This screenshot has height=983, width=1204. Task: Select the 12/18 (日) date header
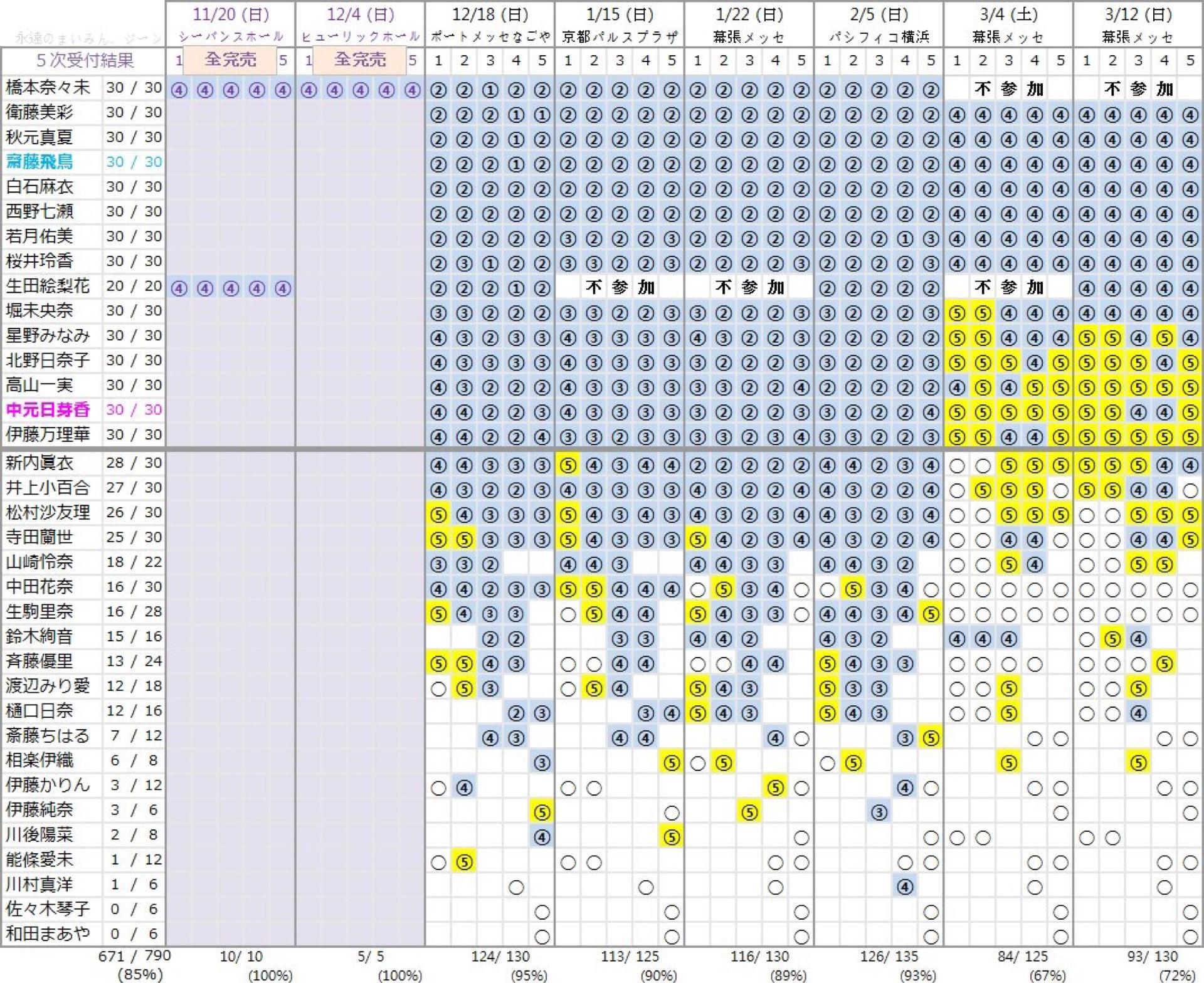(490, 14)
